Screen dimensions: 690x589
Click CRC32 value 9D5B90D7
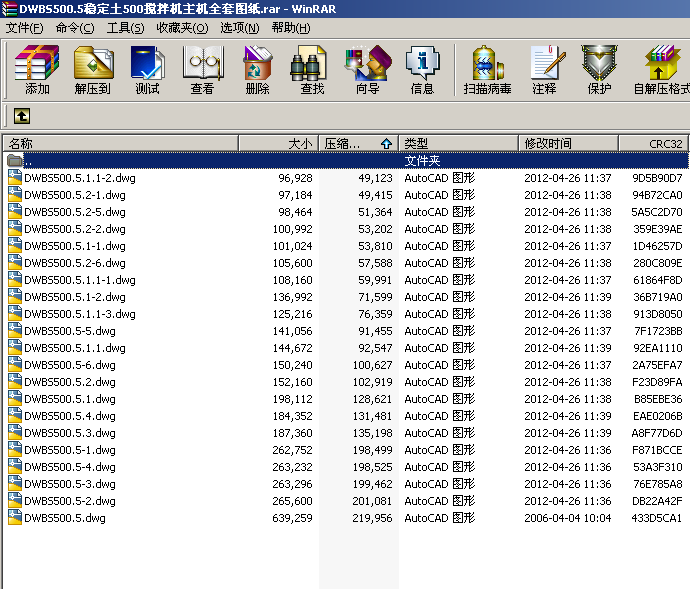click(657, 178)
